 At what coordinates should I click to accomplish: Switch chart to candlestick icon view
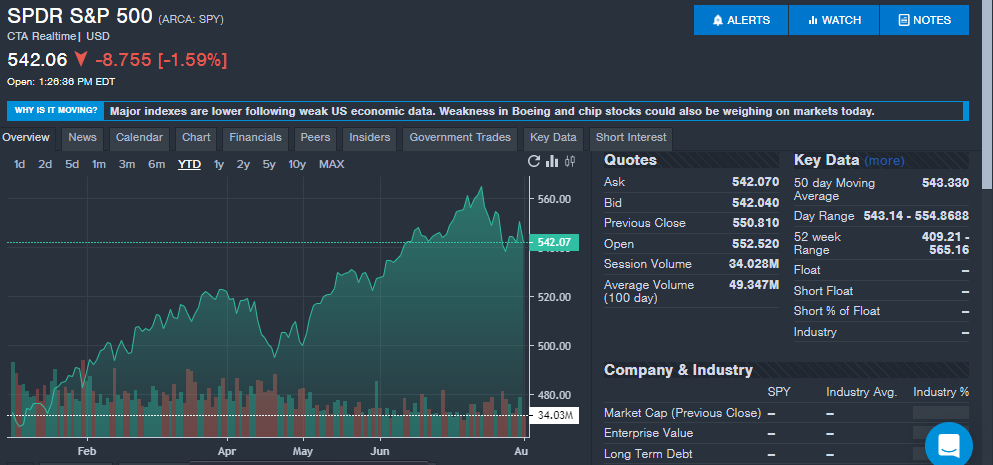[x=570, y=162]
